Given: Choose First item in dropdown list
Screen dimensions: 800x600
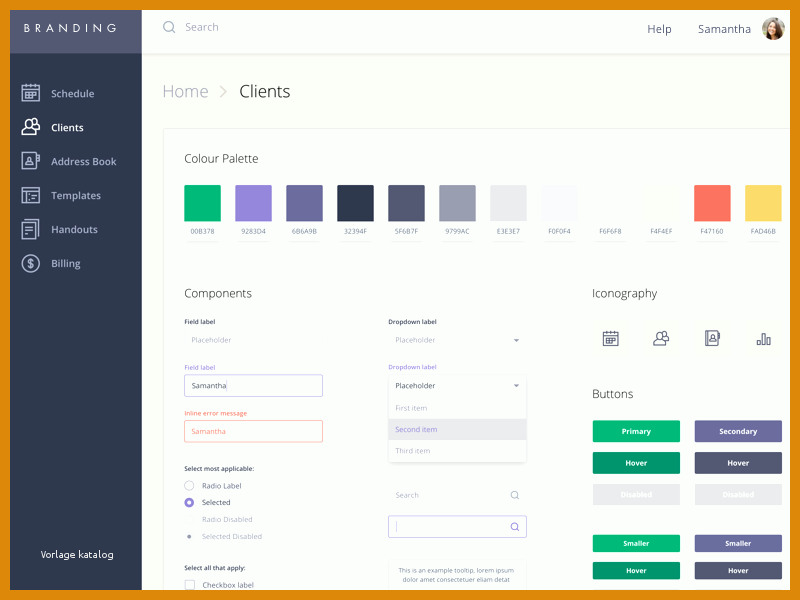Looking at the screenshot, I should click(x=457, y=408).
